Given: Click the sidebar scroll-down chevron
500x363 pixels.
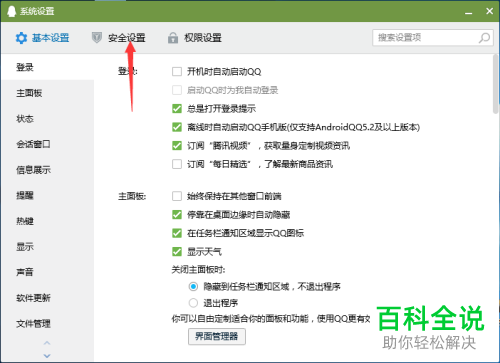Looking at the screenshot, I should coord(47,356).
